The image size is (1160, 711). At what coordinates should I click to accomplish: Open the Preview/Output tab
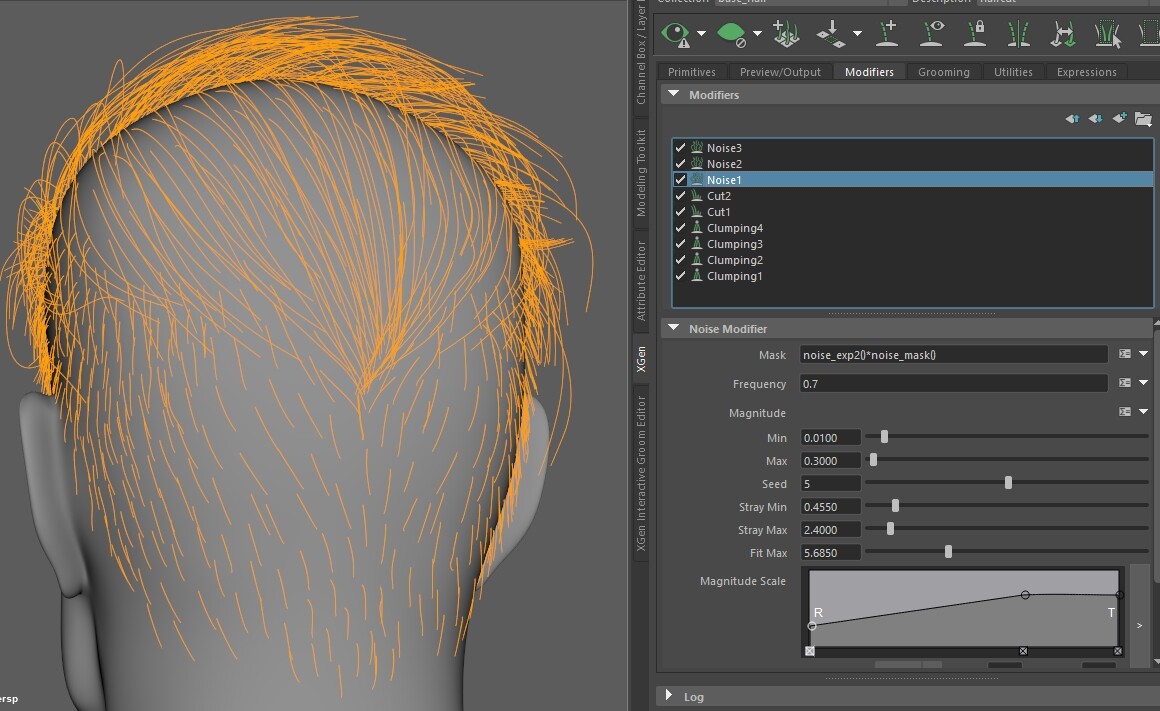click(x=780, y=72)
